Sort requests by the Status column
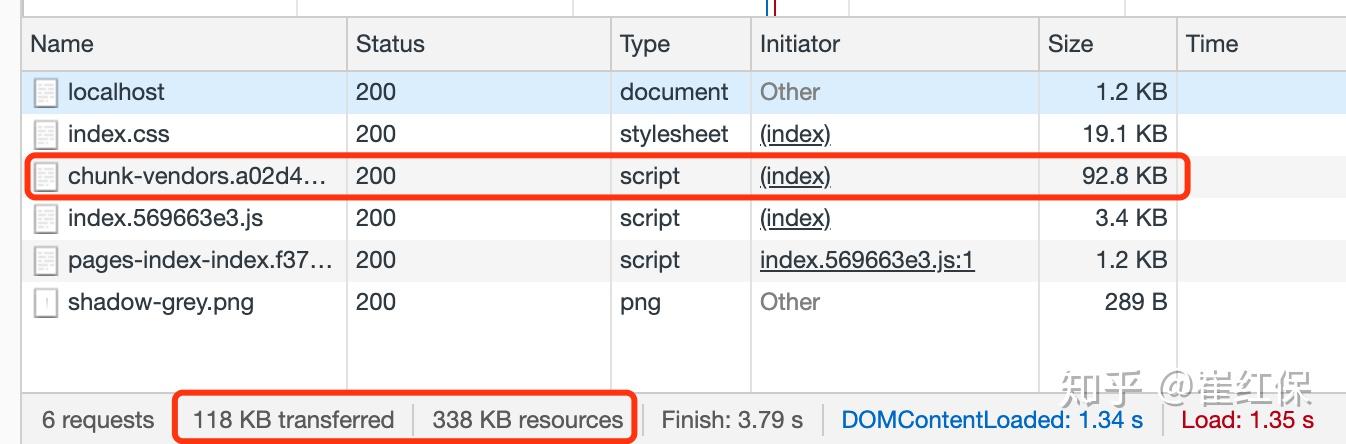 point(390,44)
